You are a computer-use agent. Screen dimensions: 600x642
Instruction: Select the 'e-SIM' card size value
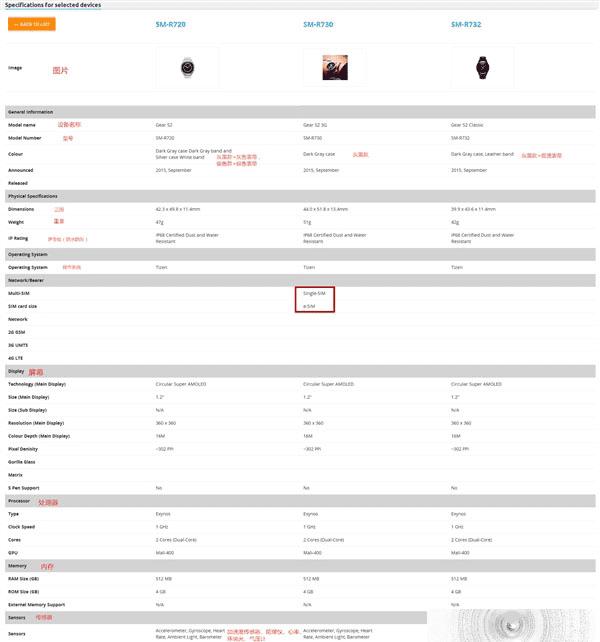tap(309, 306)
